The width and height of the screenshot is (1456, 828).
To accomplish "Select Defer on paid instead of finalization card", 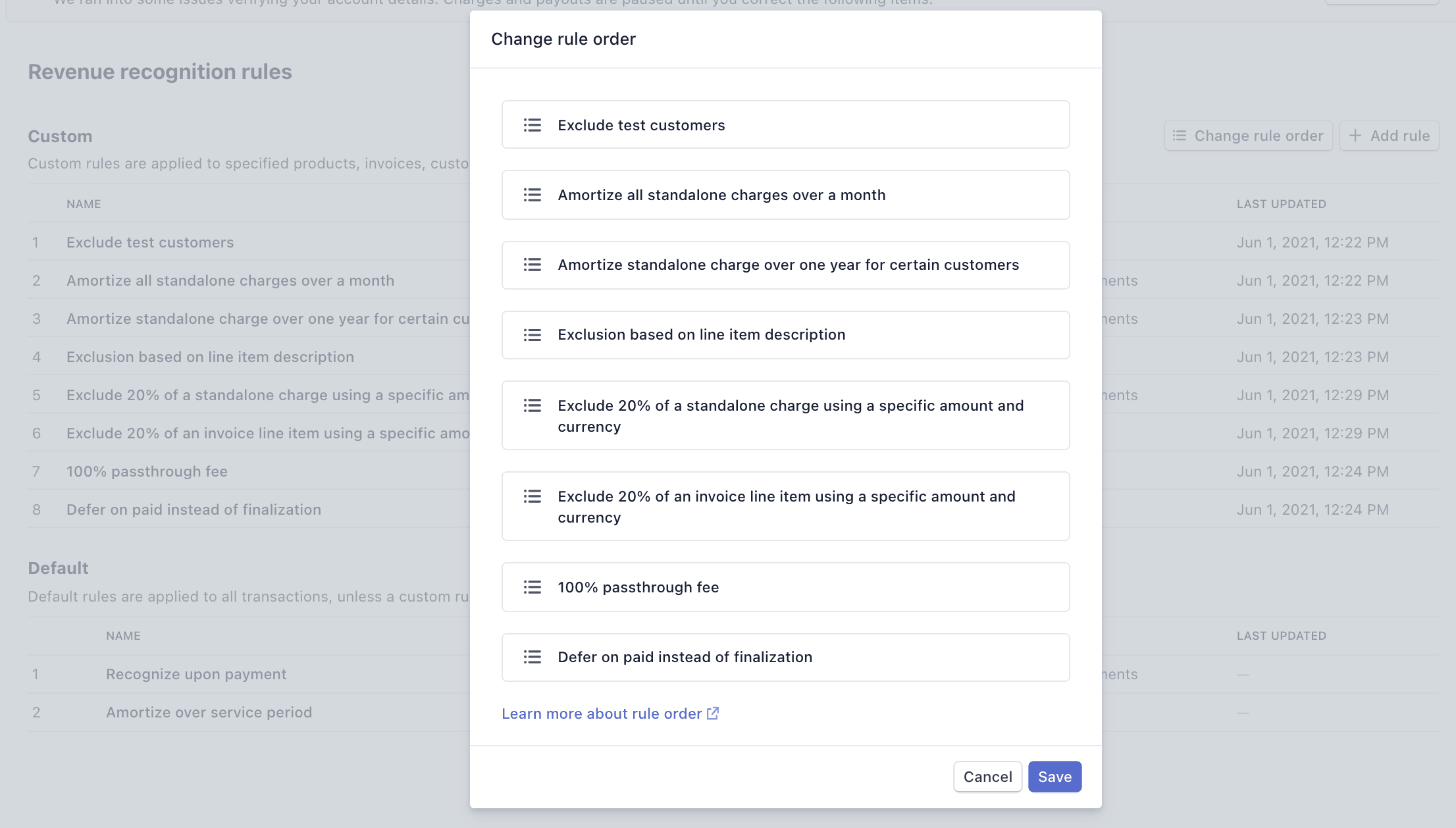I will point(785,657).
